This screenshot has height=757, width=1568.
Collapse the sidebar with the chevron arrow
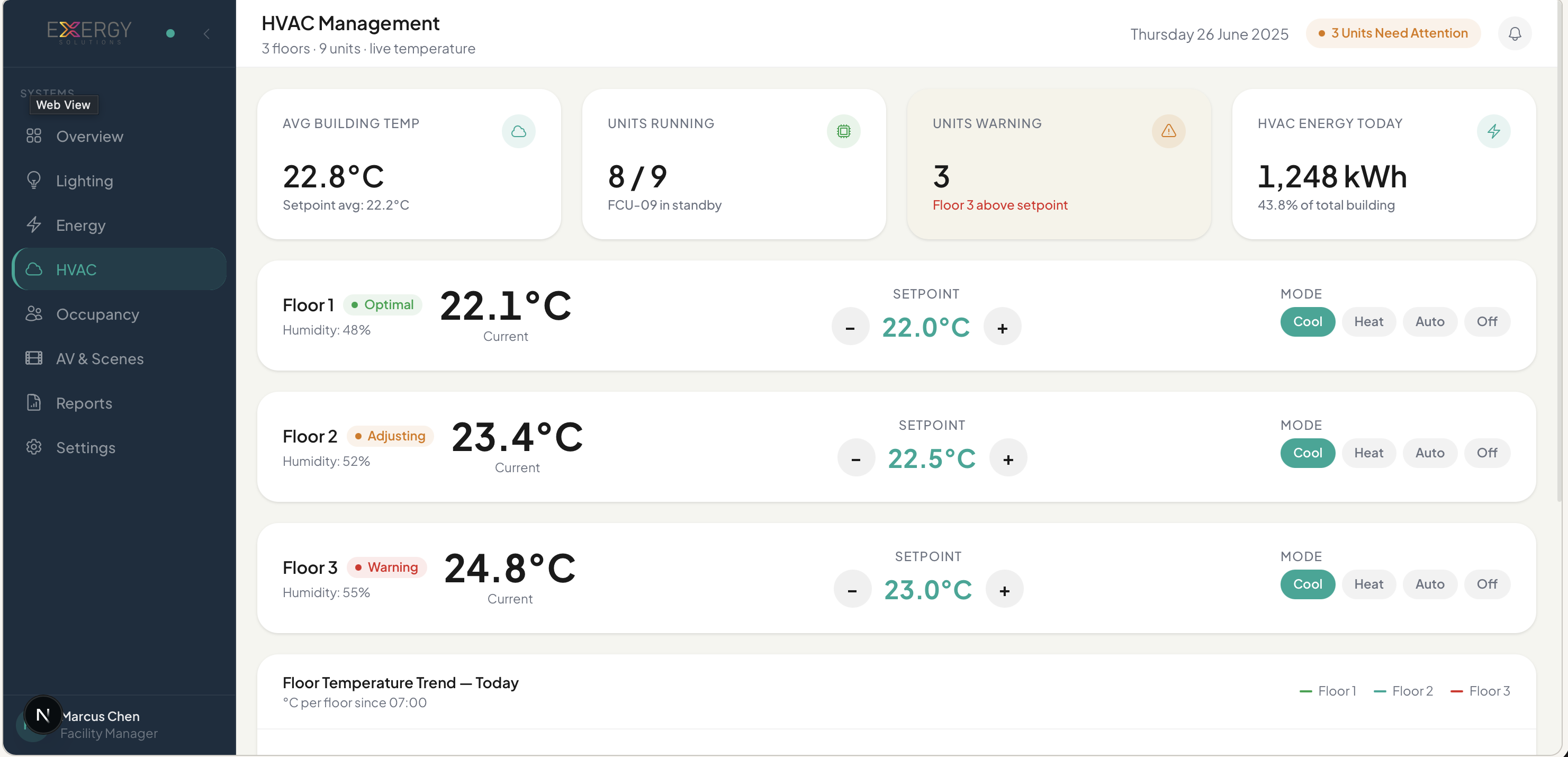pos(206,33)
